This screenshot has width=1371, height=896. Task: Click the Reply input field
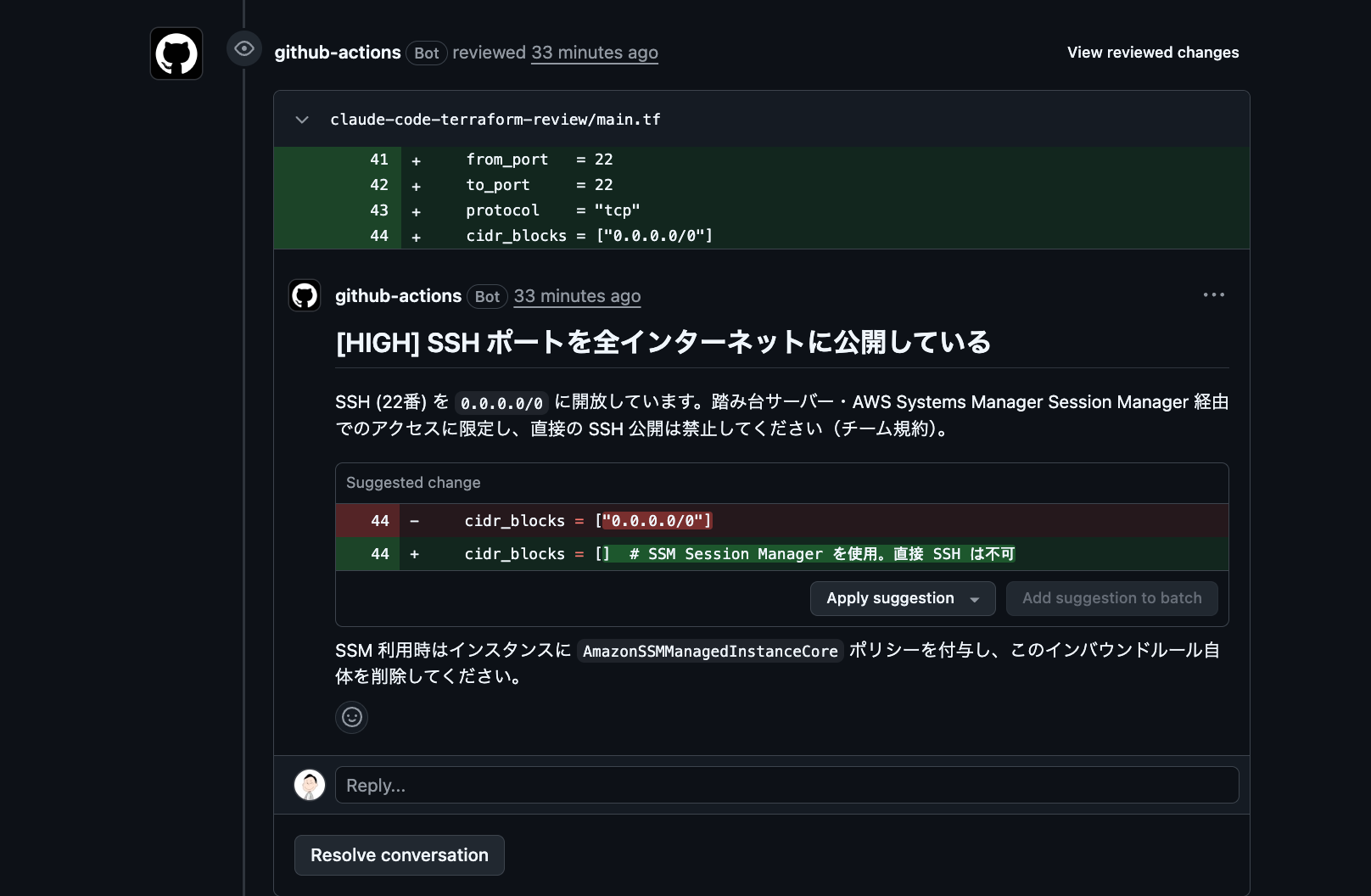pyautogui.click(x=787, y=785)
